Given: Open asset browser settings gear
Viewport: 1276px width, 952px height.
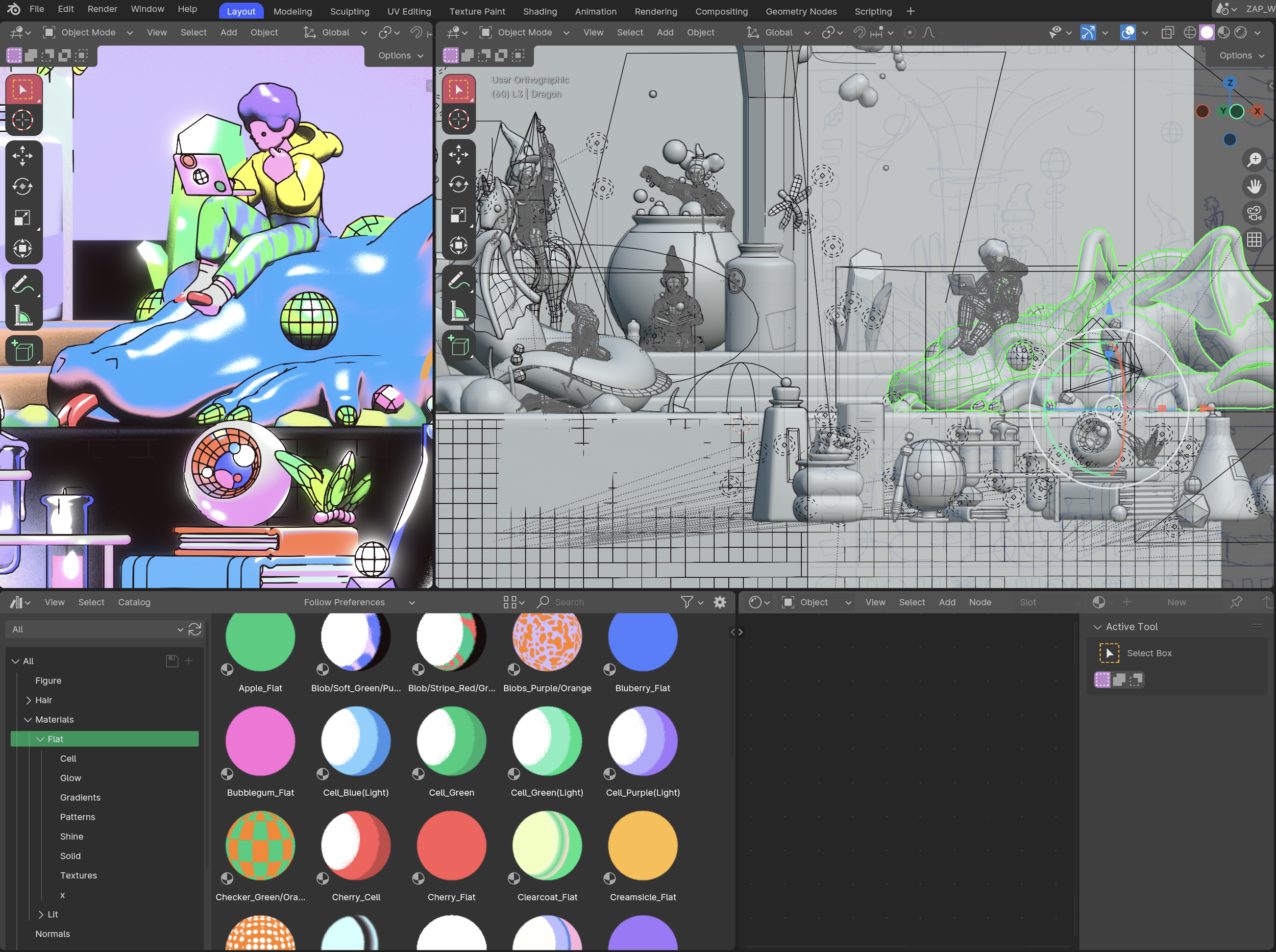Looking at the screenshot, I should 720,602.
